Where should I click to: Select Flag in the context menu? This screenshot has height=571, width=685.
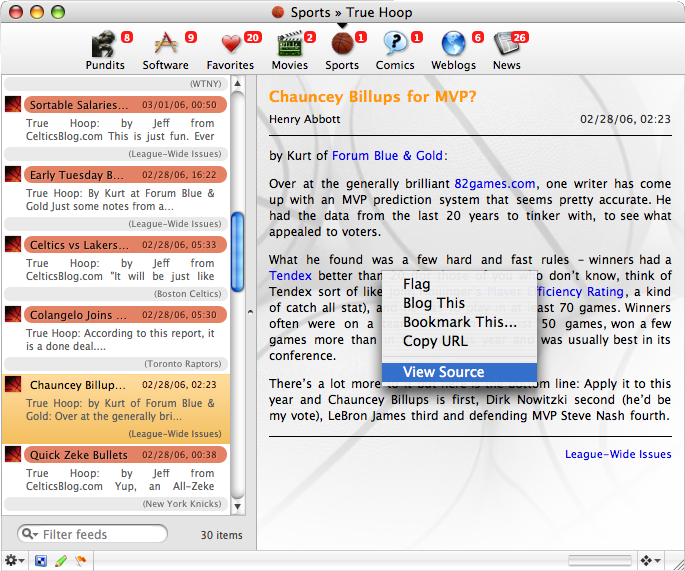click(459, 284)
